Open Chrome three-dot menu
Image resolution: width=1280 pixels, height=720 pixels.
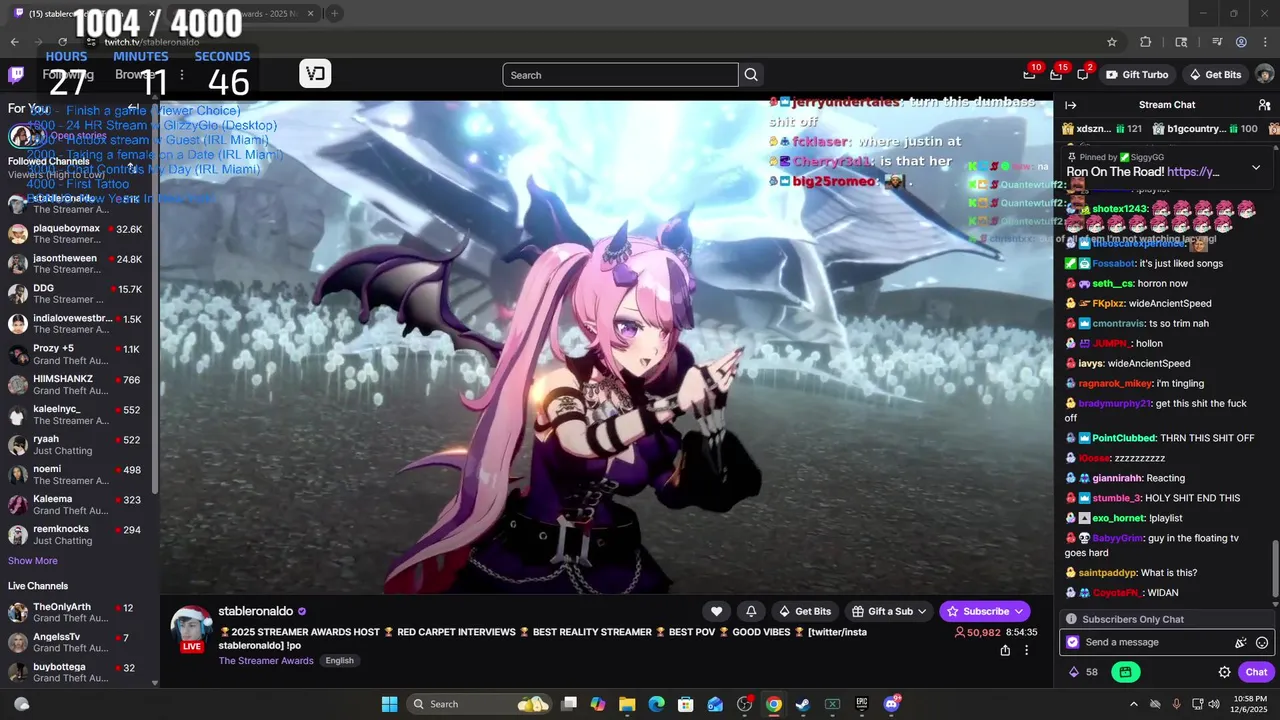pyautogui.click(x=1264, y=42)
